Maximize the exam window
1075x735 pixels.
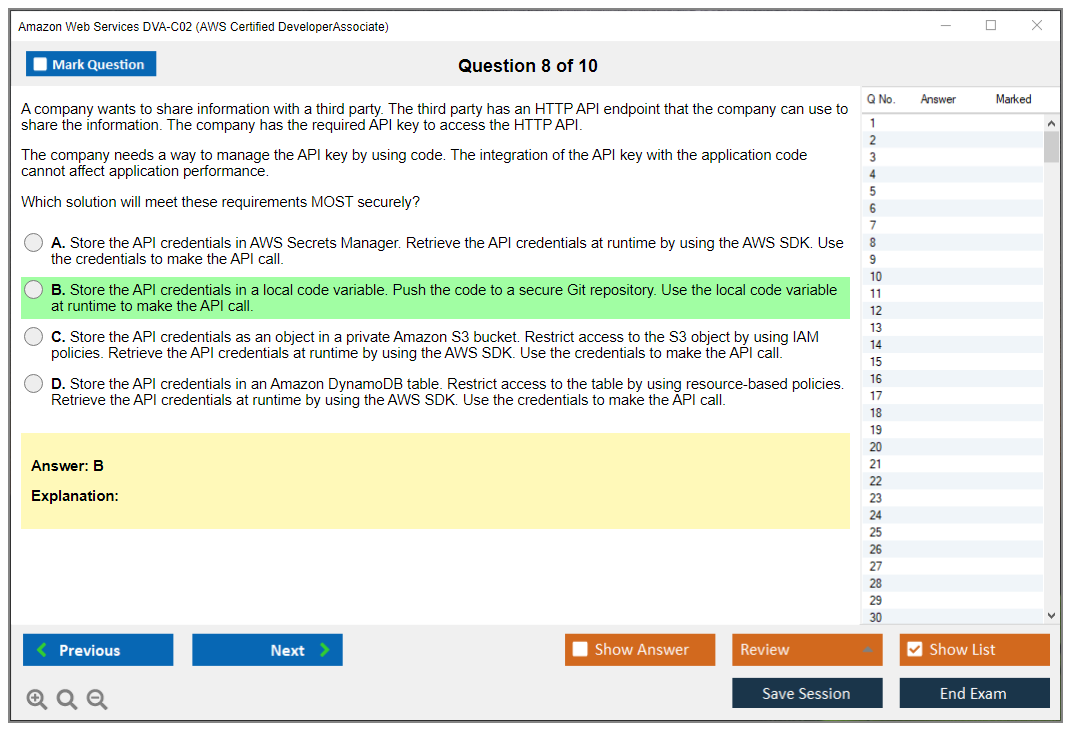click(991, 26)
